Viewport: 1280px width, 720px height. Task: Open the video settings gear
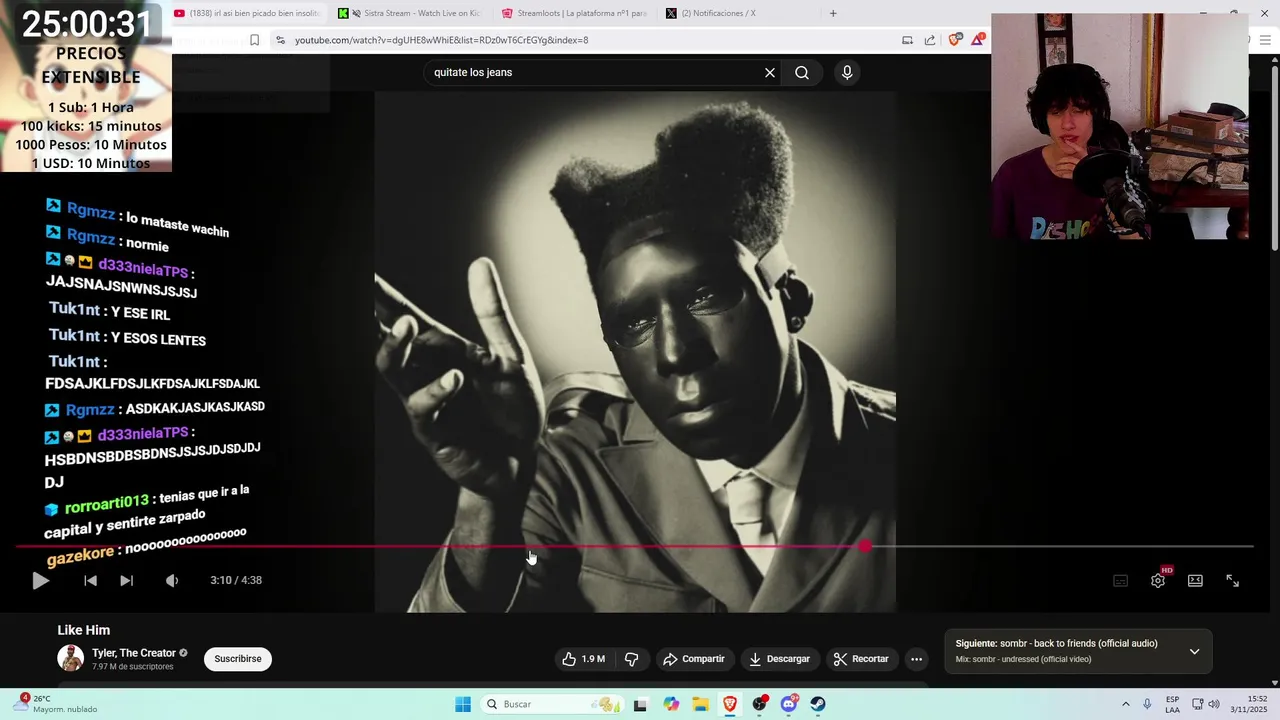click(1158, 580)
